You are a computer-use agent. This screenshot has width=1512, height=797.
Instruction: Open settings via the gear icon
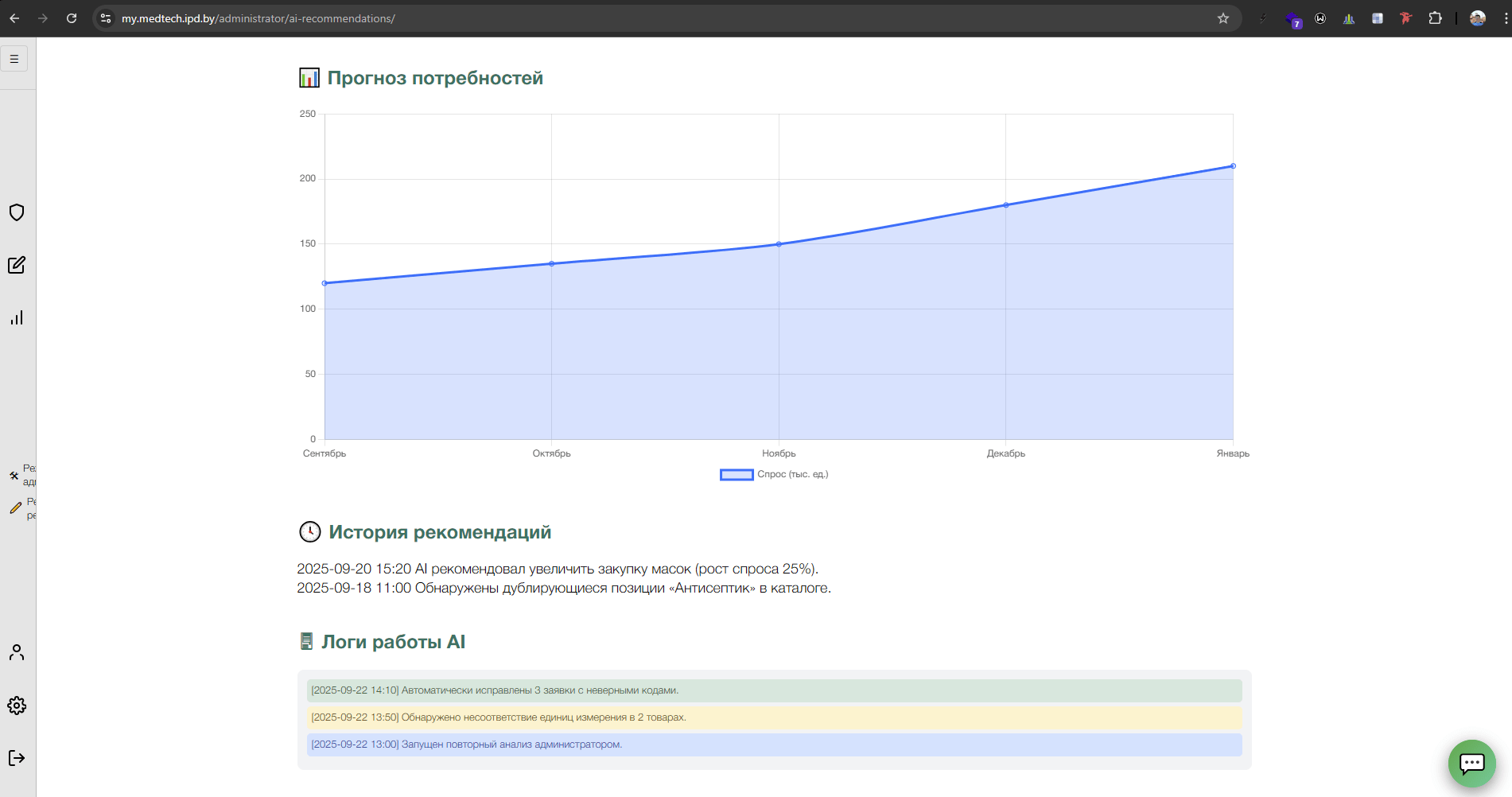(x=17, y=706)
